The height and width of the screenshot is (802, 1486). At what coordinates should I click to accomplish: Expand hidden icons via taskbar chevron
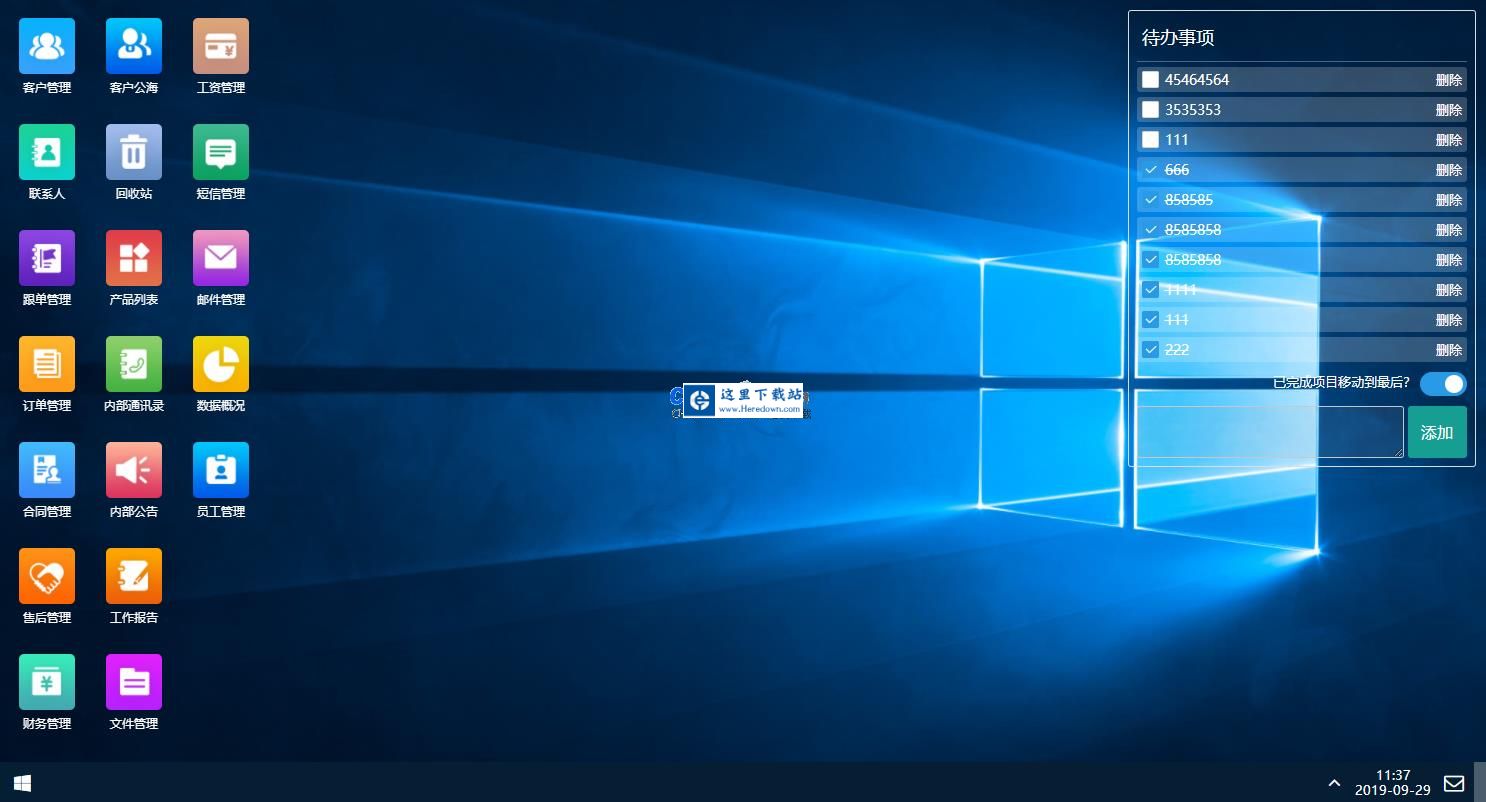click(x=1335, y=783)
